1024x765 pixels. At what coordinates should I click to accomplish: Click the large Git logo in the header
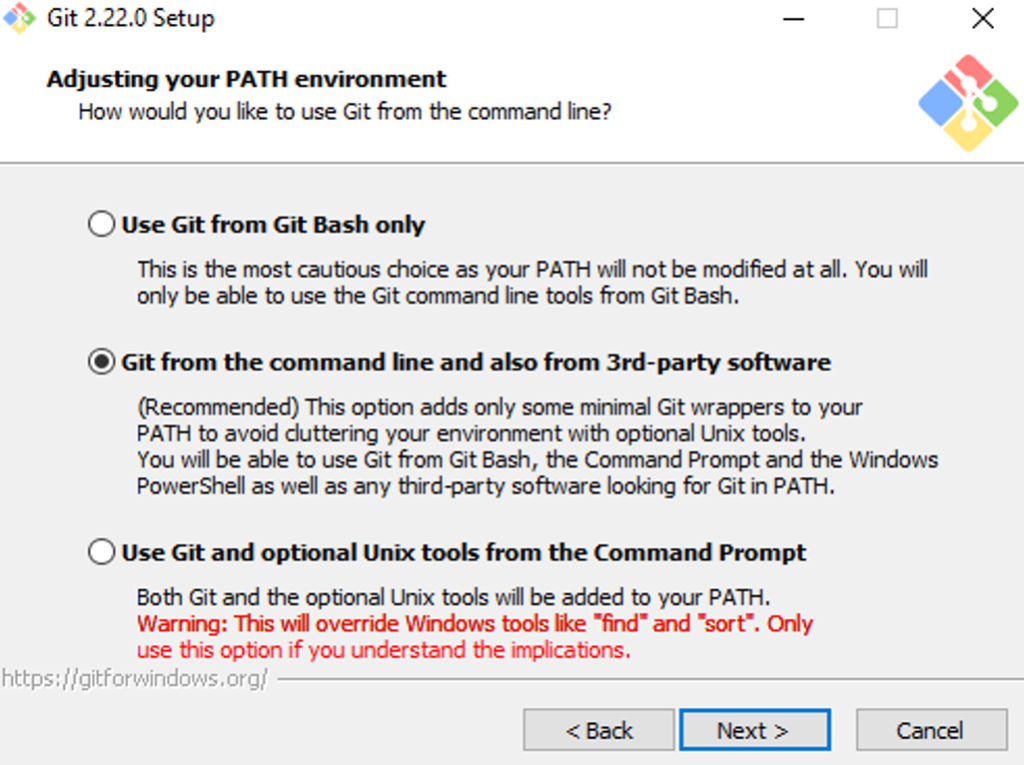(968, 103)
